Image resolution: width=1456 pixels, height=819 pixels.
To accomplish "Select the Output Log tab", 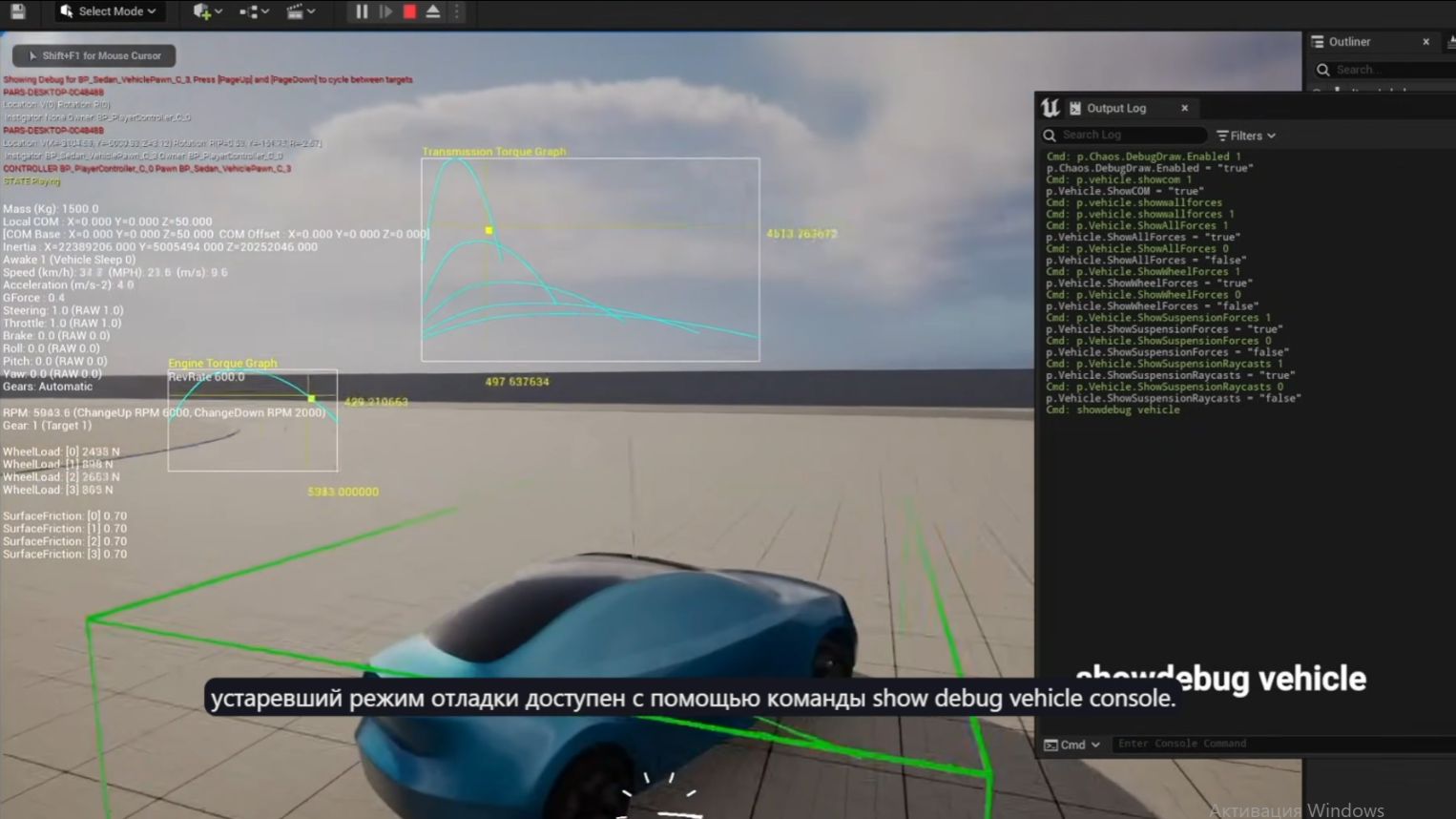I will click(x=1116, y=108).
